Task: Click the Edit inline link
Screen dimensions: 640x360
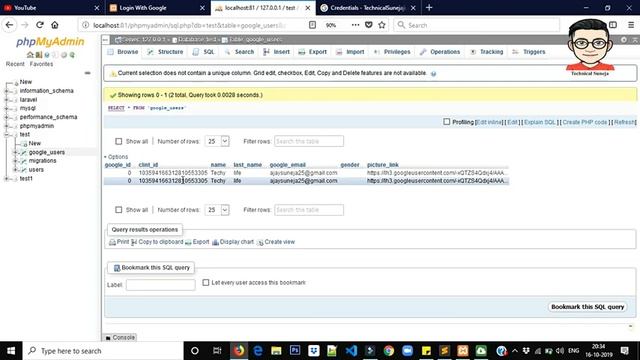Action: pos(489,122)
